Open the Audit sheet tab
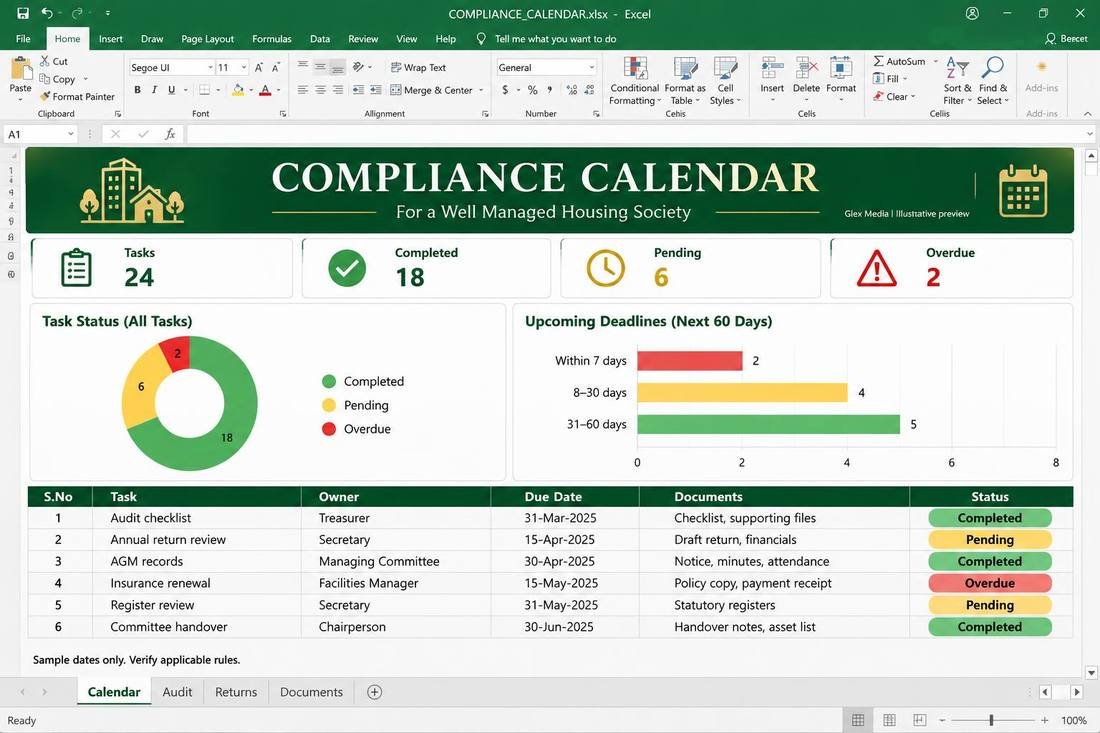The image size is (1100, 733). pyautogui.click(x=177, y=692)
